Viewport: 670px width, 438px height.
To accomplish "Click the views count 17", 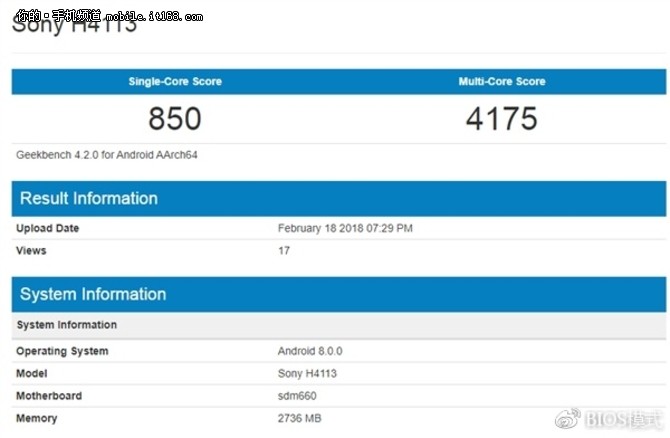I will tap(284, 250).
